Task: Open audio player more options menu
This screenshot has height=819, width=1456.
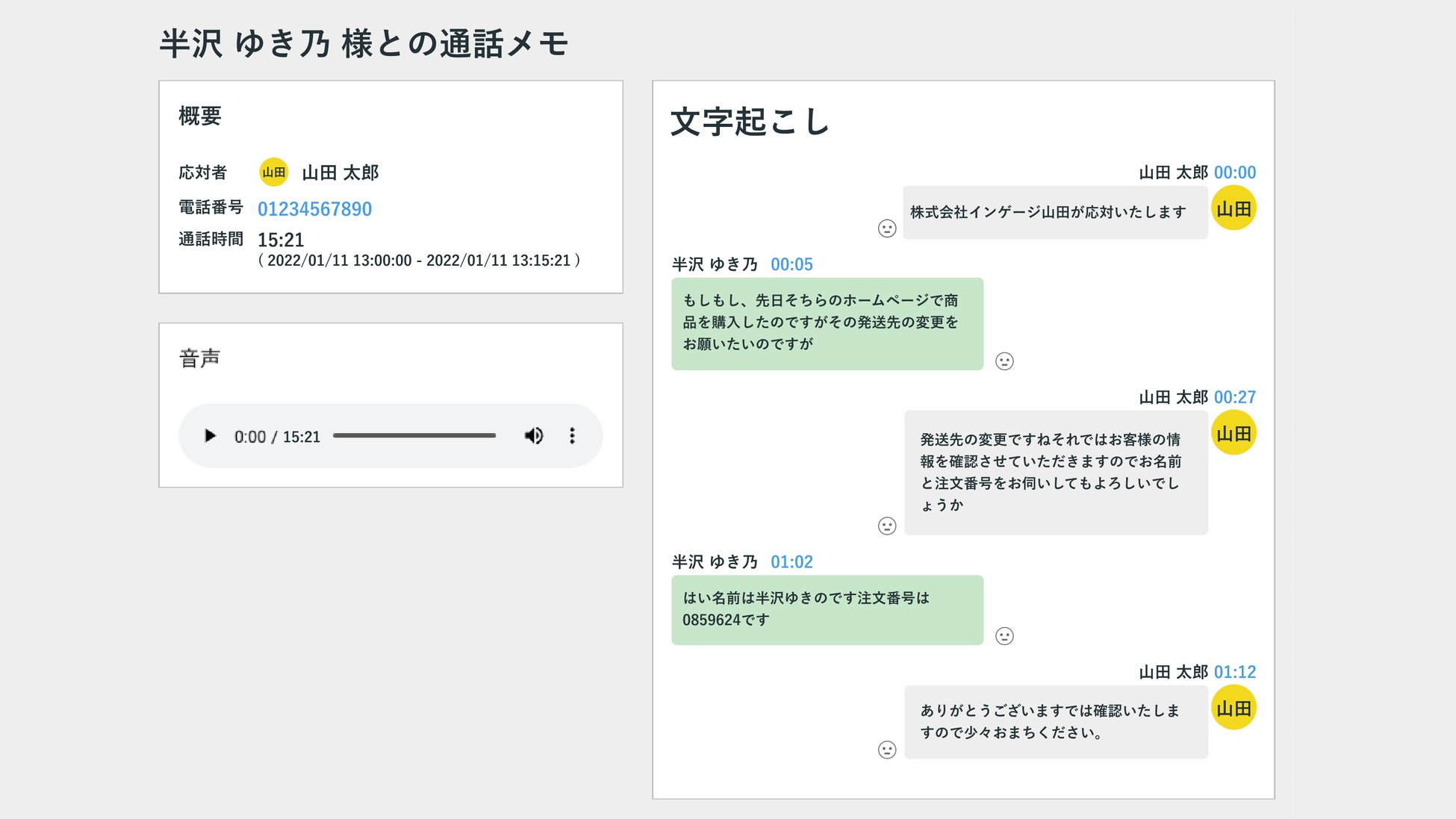Action: pos(572,436)
